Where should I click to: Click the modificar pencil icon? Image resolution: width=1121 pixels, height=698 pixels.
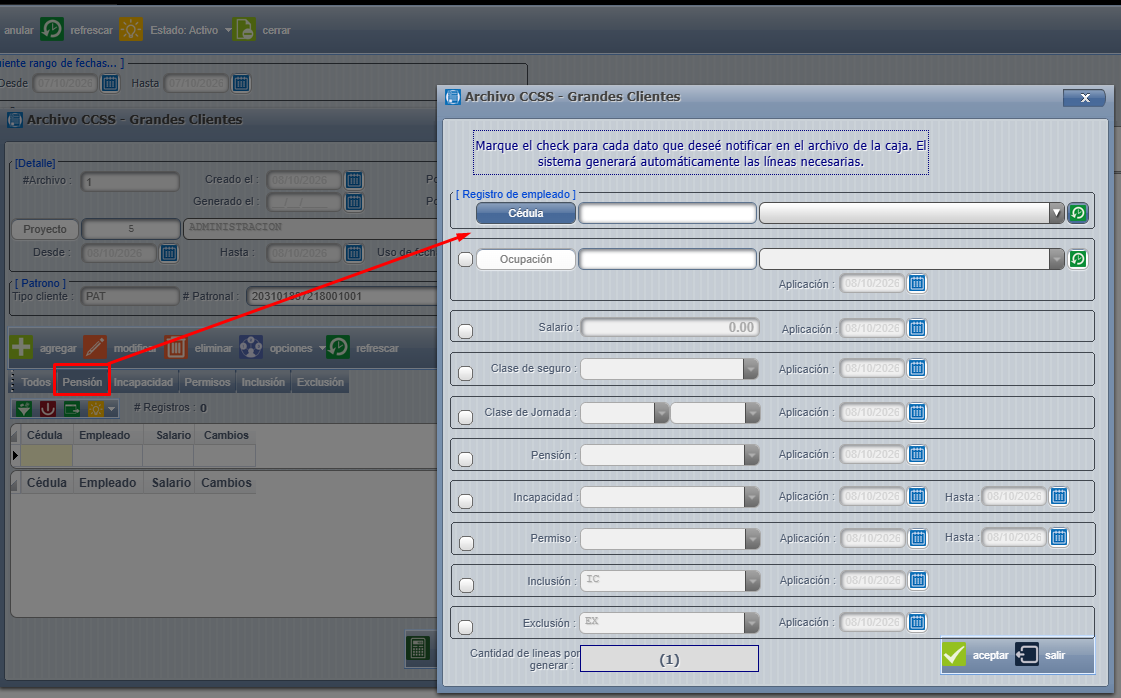coord(95,348)
